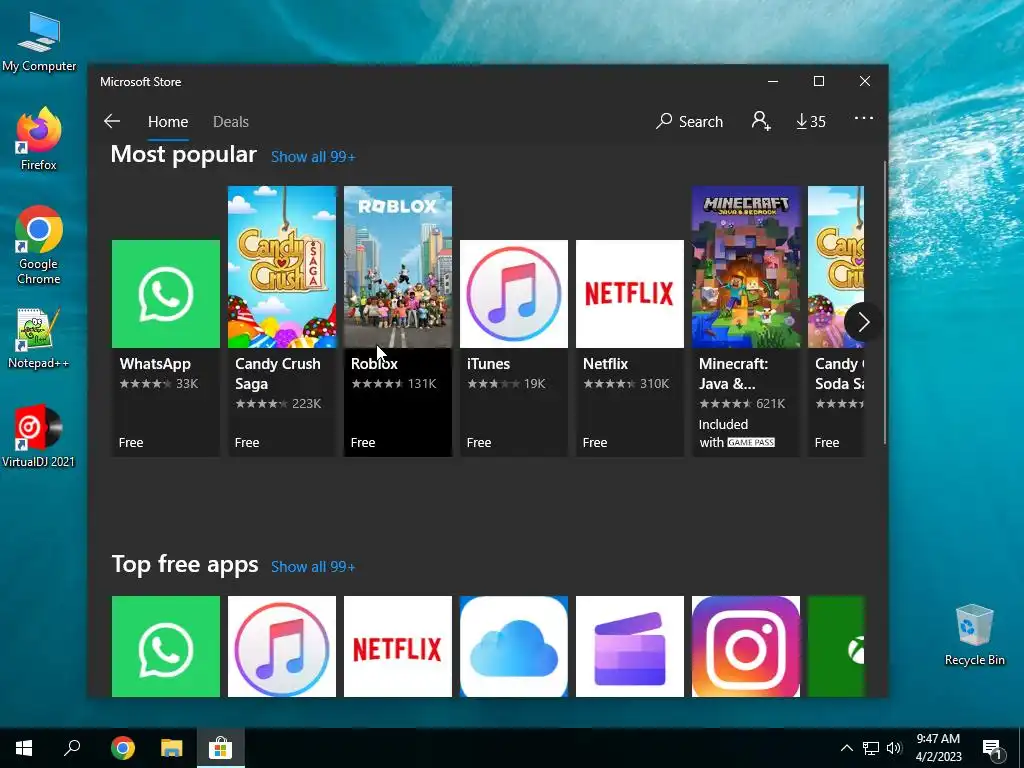Open the iCloud app icon
This screenshot has height=768, width=1024.
[514, 647]
